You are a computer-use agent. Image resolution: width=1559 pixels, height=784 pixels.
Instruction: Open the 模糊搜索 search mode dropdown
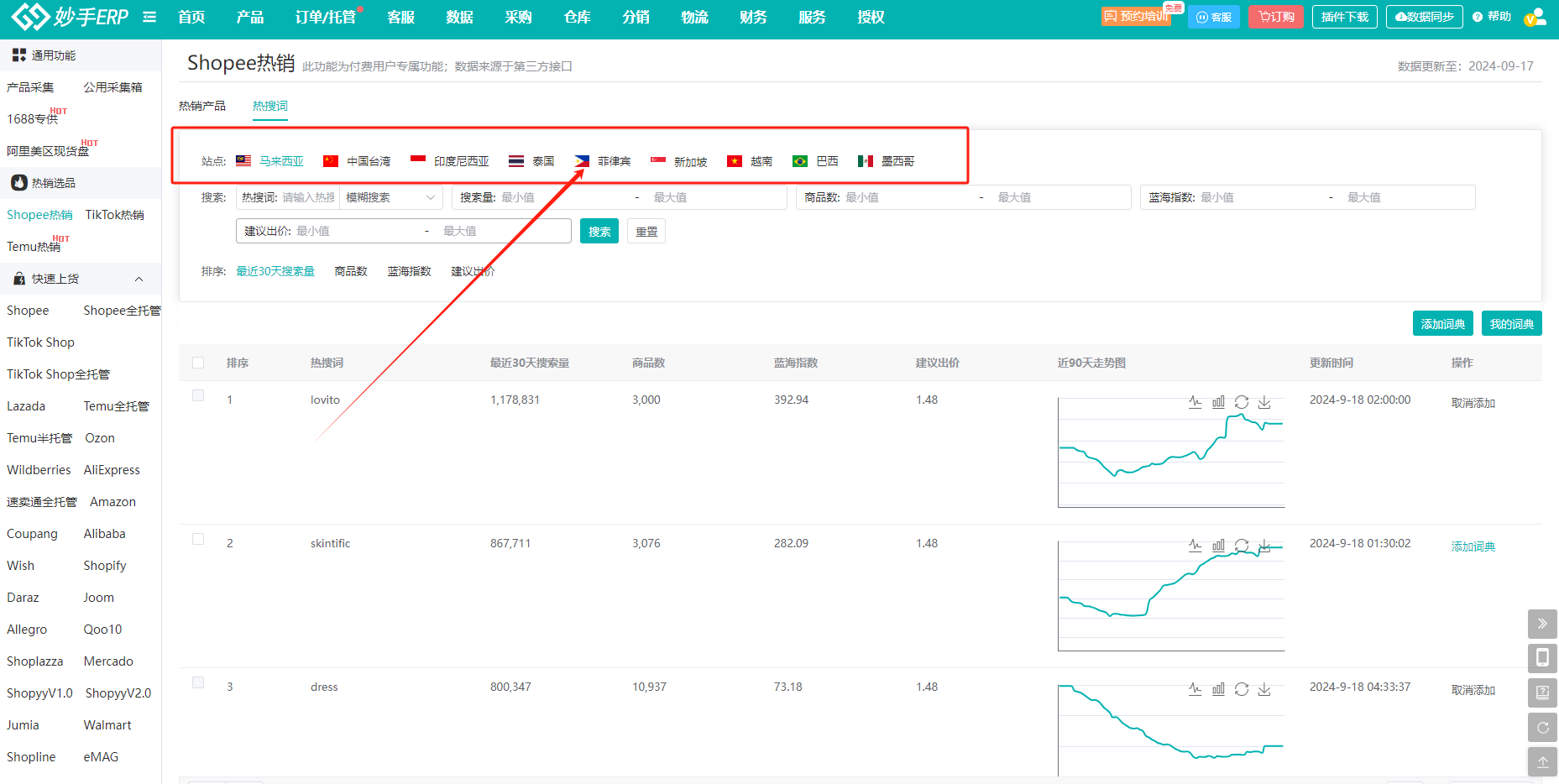click(390, 197)
